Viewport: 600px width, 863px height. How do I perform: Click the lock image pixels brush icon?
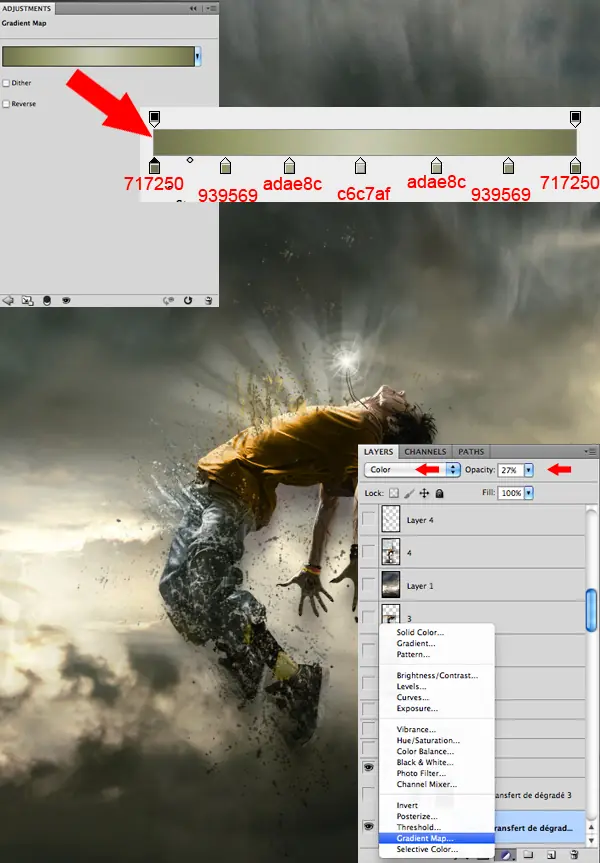[x=409, y=493]
